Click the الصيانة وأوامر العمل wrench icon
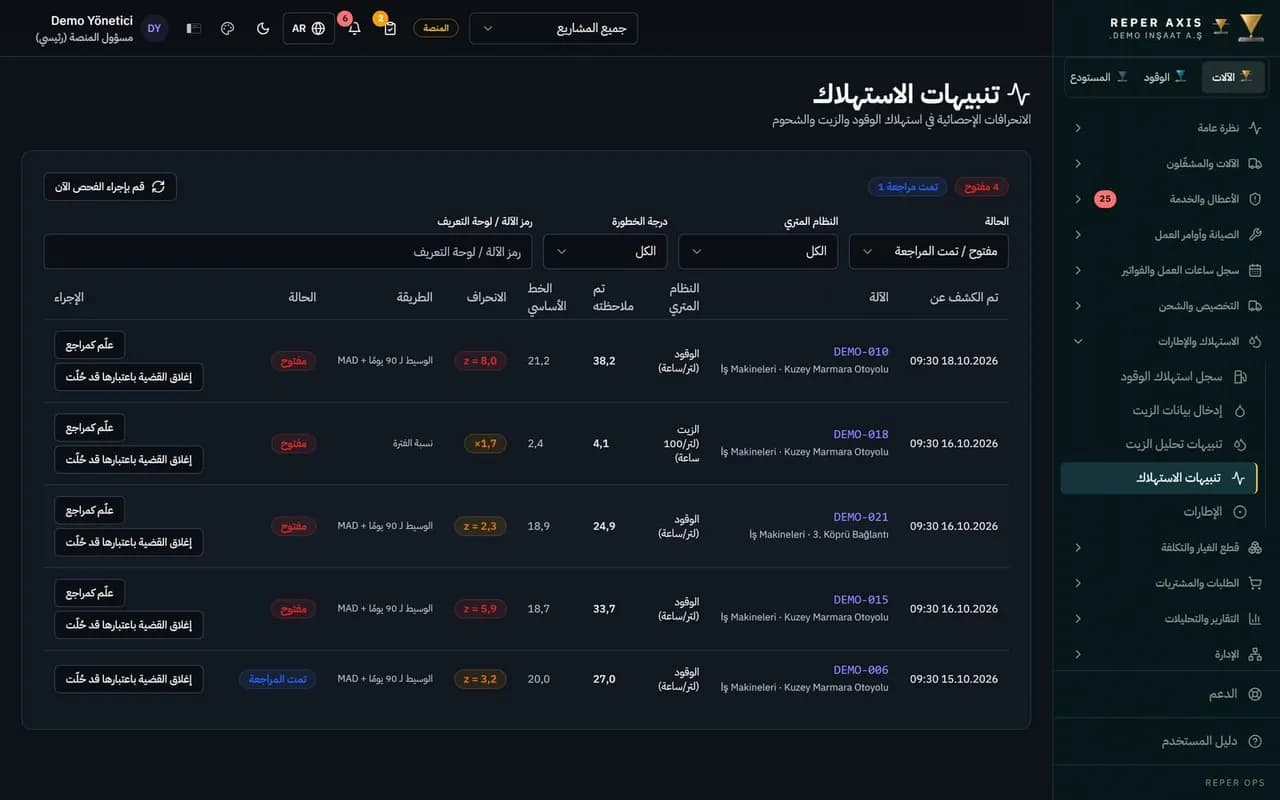1280x800 pixels. 1255,234
